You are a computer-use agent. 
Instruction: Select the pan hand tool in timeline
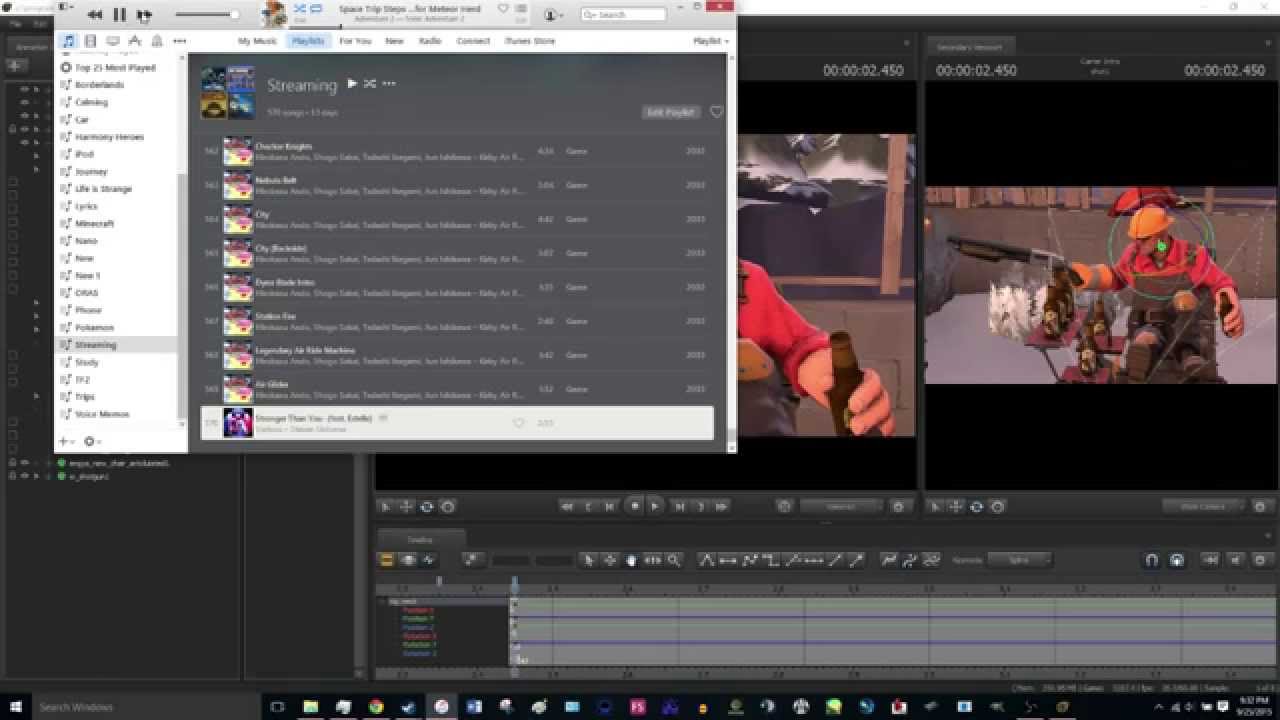coord(631,560)
